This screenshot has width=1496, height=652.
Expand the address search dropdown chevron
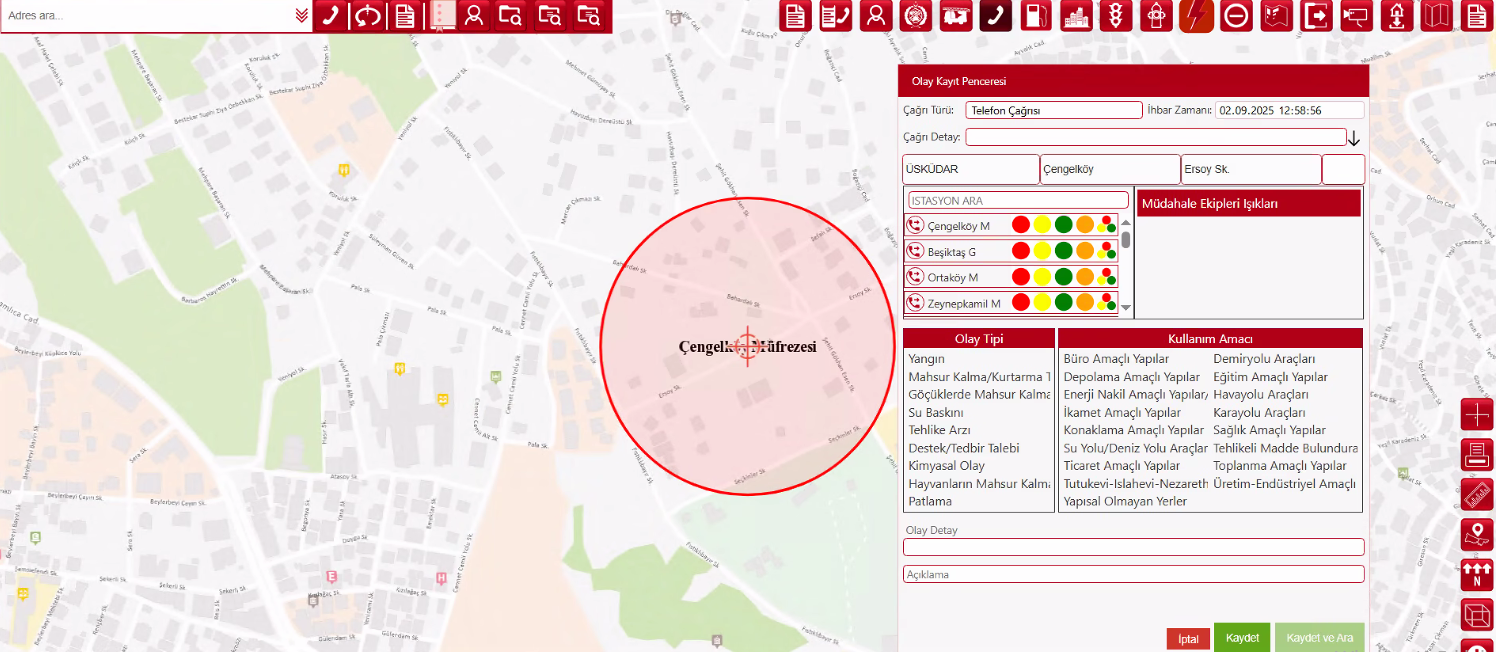coord(301,15)
